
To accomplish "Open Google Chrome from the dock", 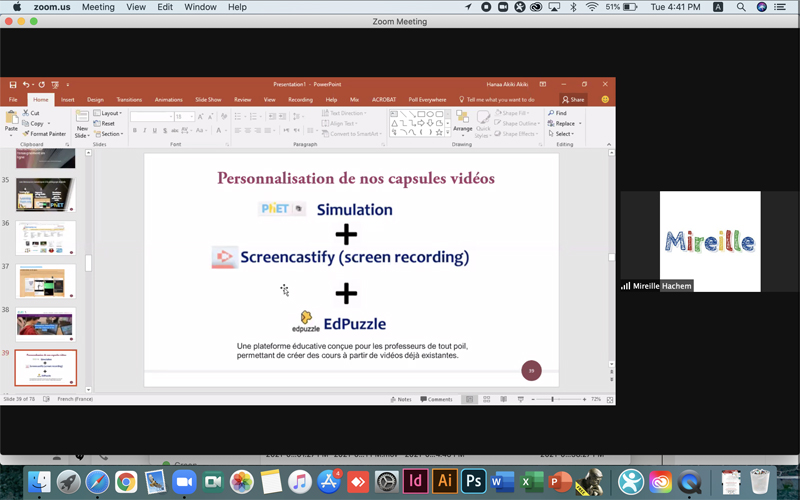I will pos(126,481).
